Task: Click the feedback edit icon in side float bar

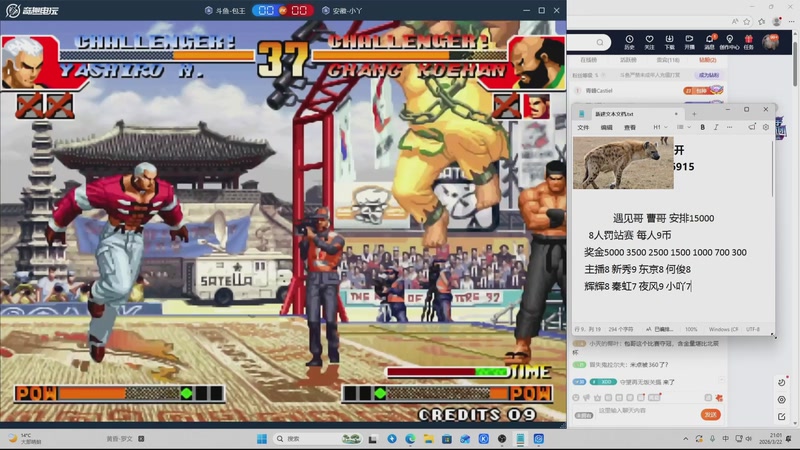Action: click(x=782, y=417)
